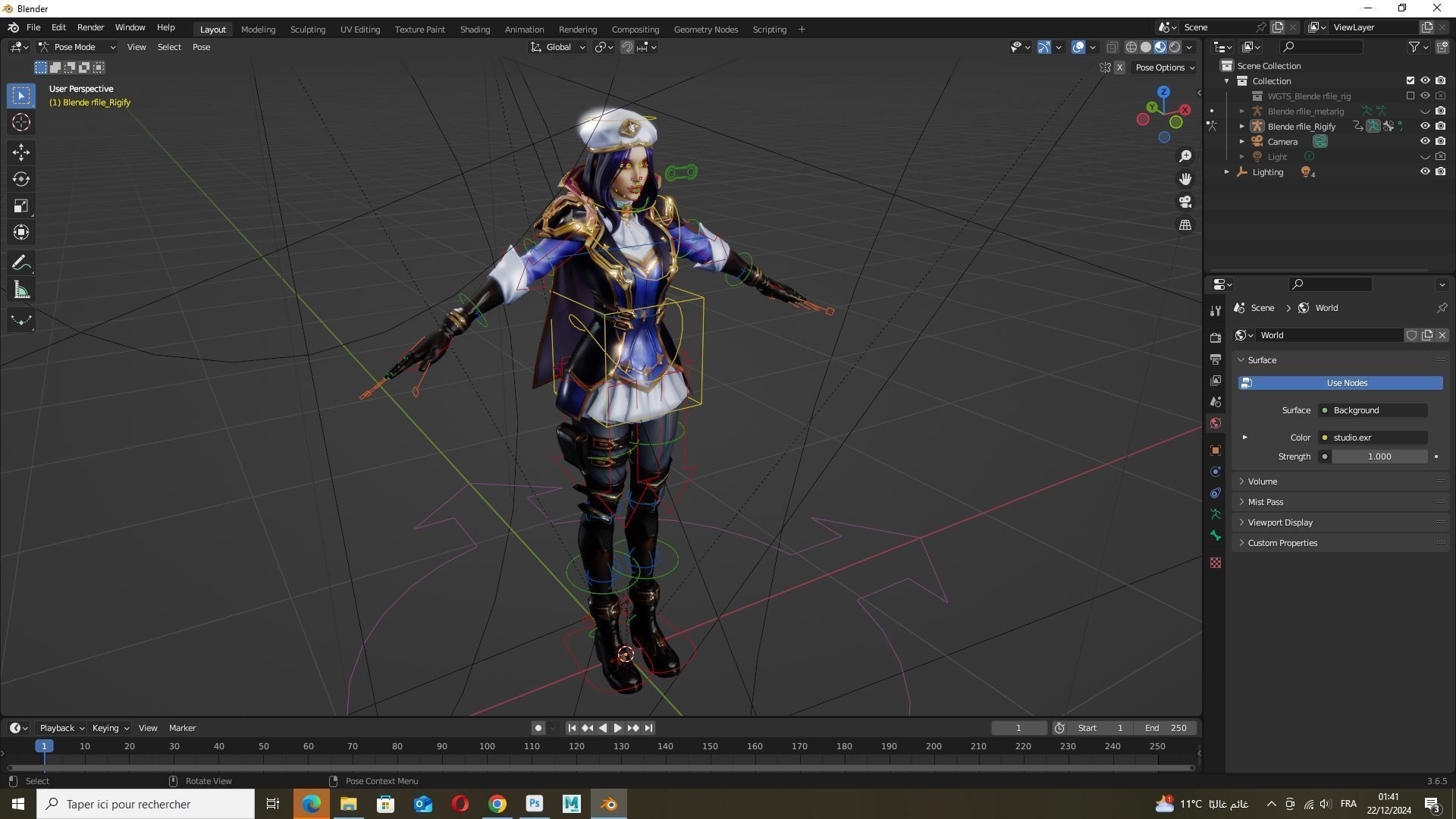This screenshot has width=1456, height=819.
Task: Click the Use Nodes button
Action: [1340, 383]
